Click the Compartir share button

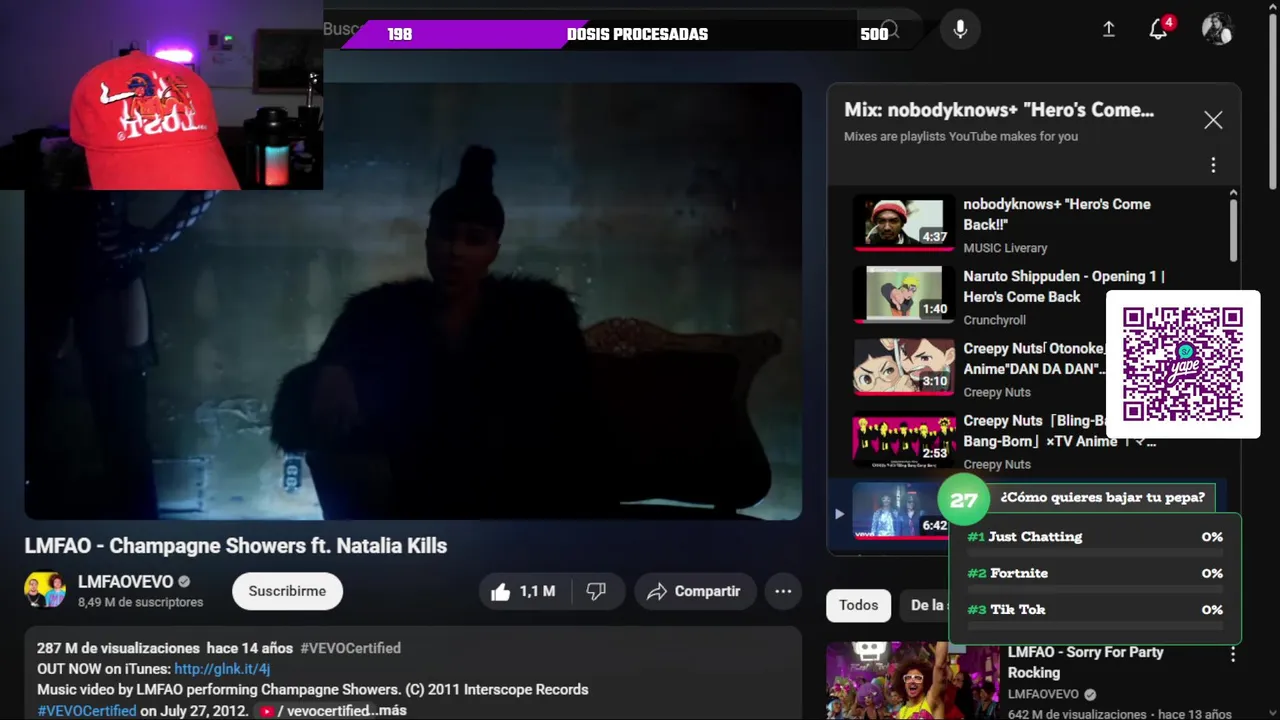pyautogui.click(x=693, y=592)
